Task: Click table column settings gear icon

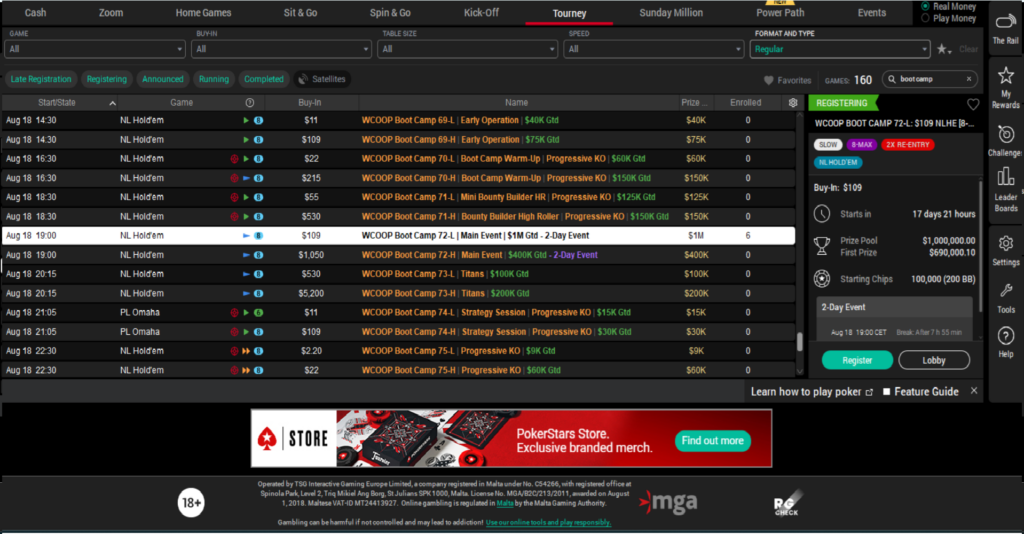Action: click(x=793, y=102)
